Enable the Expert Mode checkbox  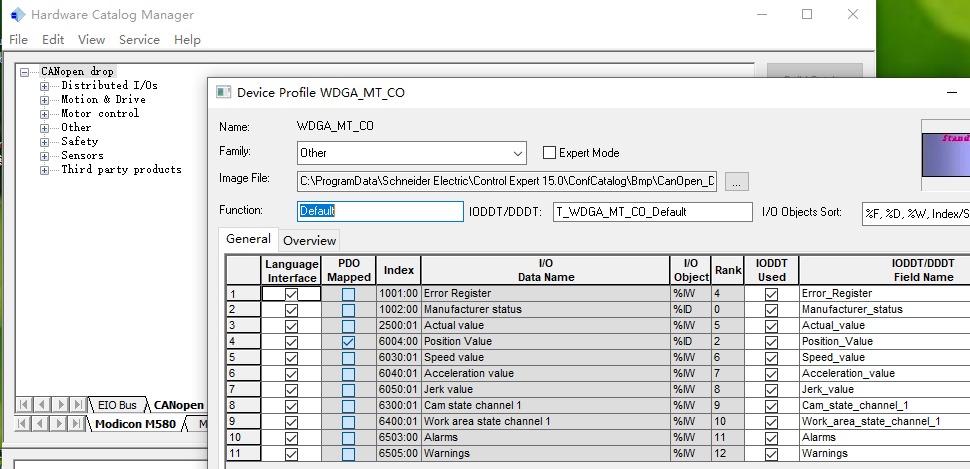click(x=549, y=152)
